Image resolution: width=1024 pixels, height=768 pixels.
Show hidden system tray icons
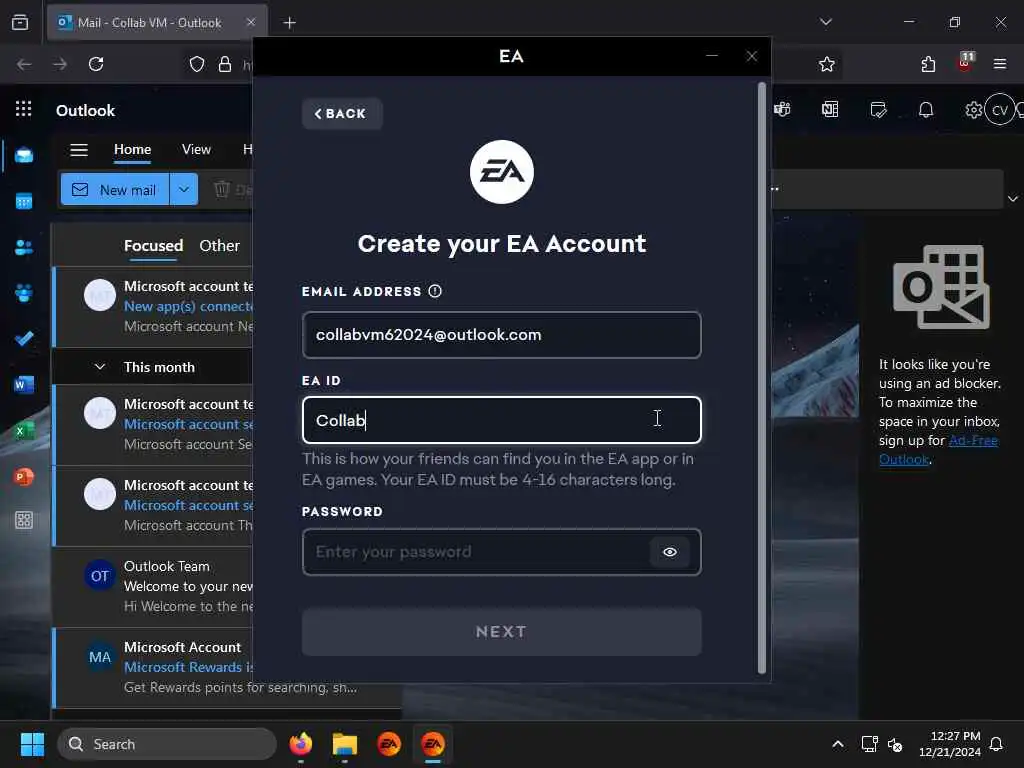pos(838,744)
